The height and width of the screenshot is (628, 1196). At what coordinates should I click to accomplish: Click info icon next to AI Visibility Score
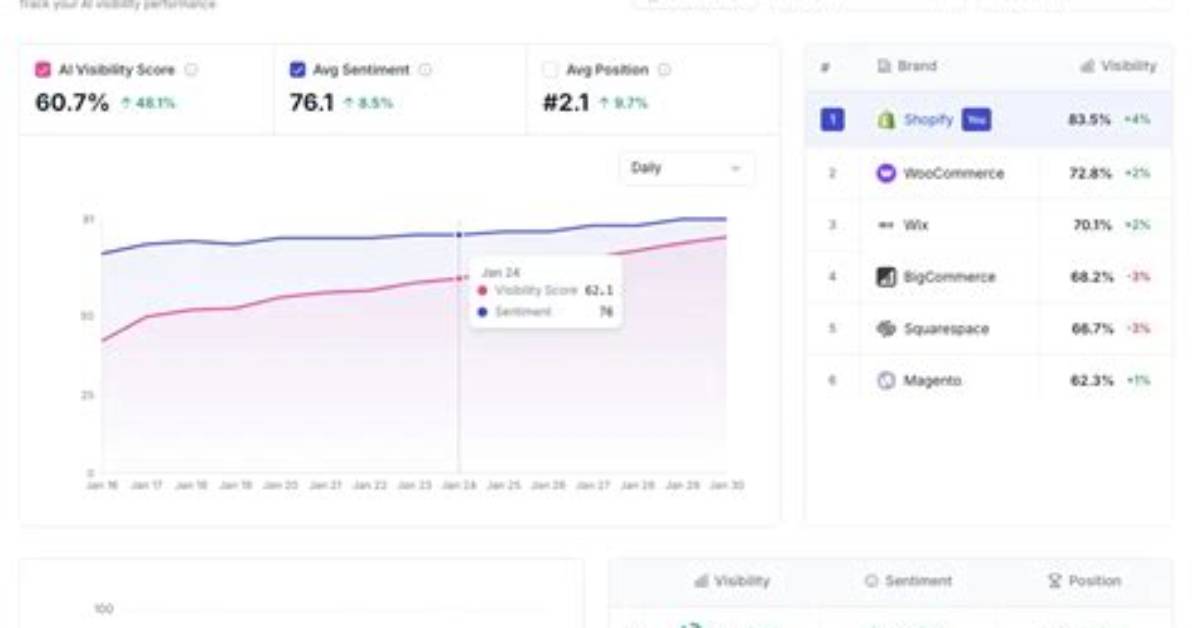point(191,69)
